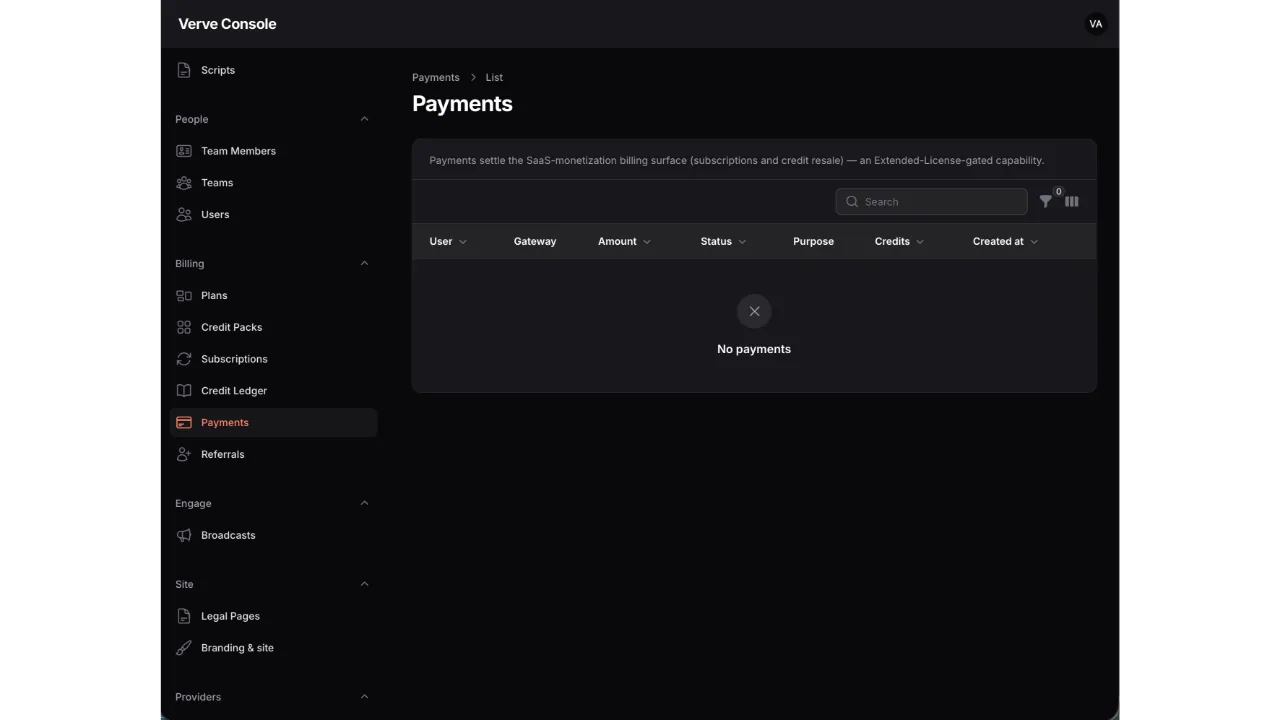Sort the table by User column
The image size is (1280, 720).
448,241
